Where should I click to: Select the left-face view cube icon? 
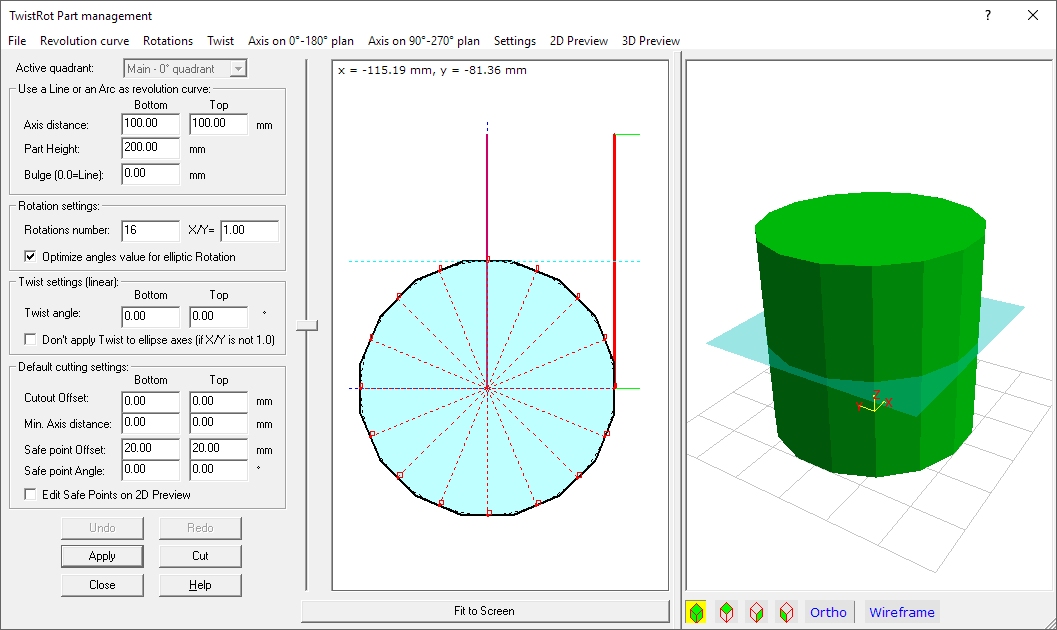click(787, 612)
